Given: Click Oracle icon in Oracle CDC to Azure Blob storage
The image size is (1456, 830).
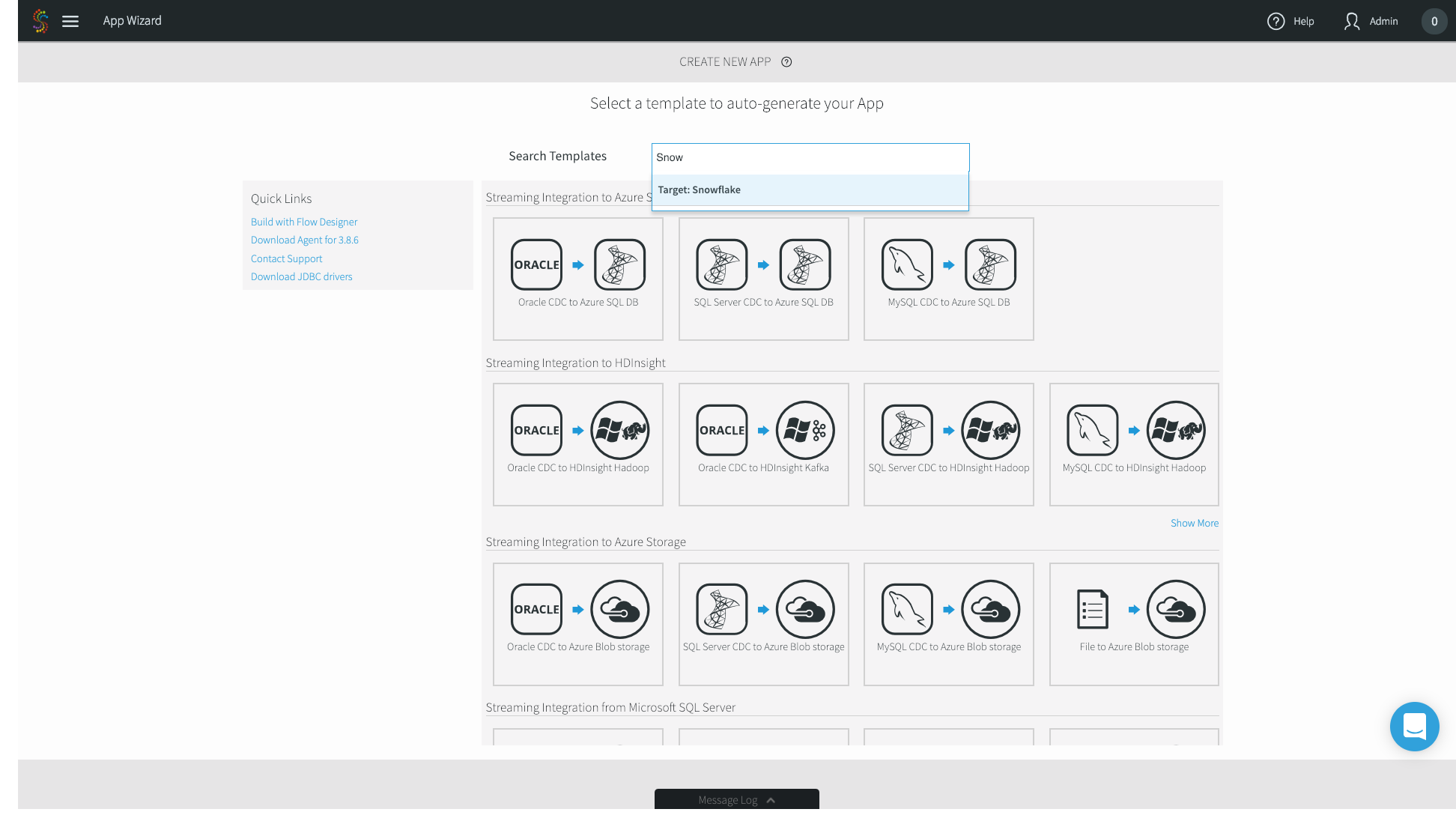Looking at the screenshot, I should click(x=536, y=609).
